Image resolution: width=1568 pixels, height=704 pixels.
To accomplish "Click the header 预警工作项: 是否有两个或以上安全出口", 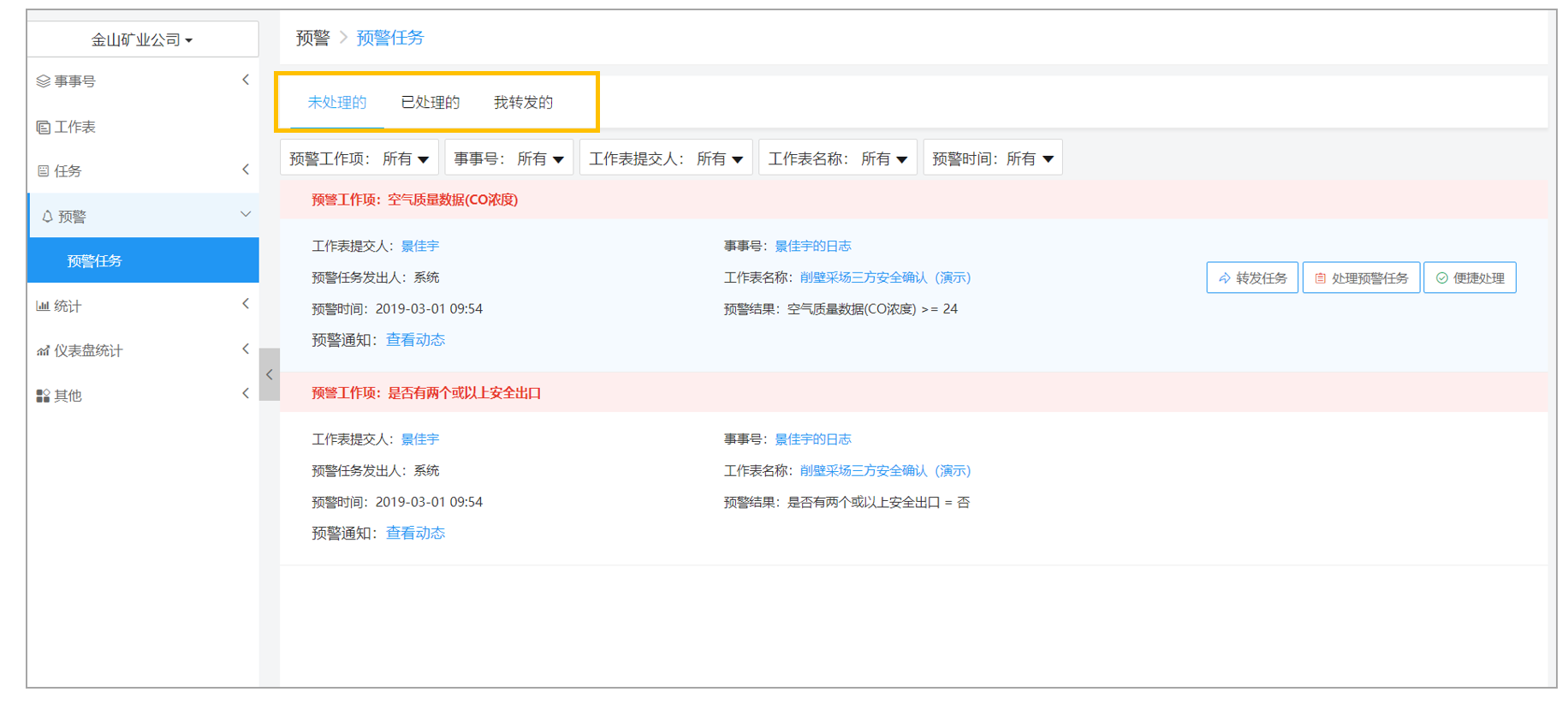I will pos(426,393).
